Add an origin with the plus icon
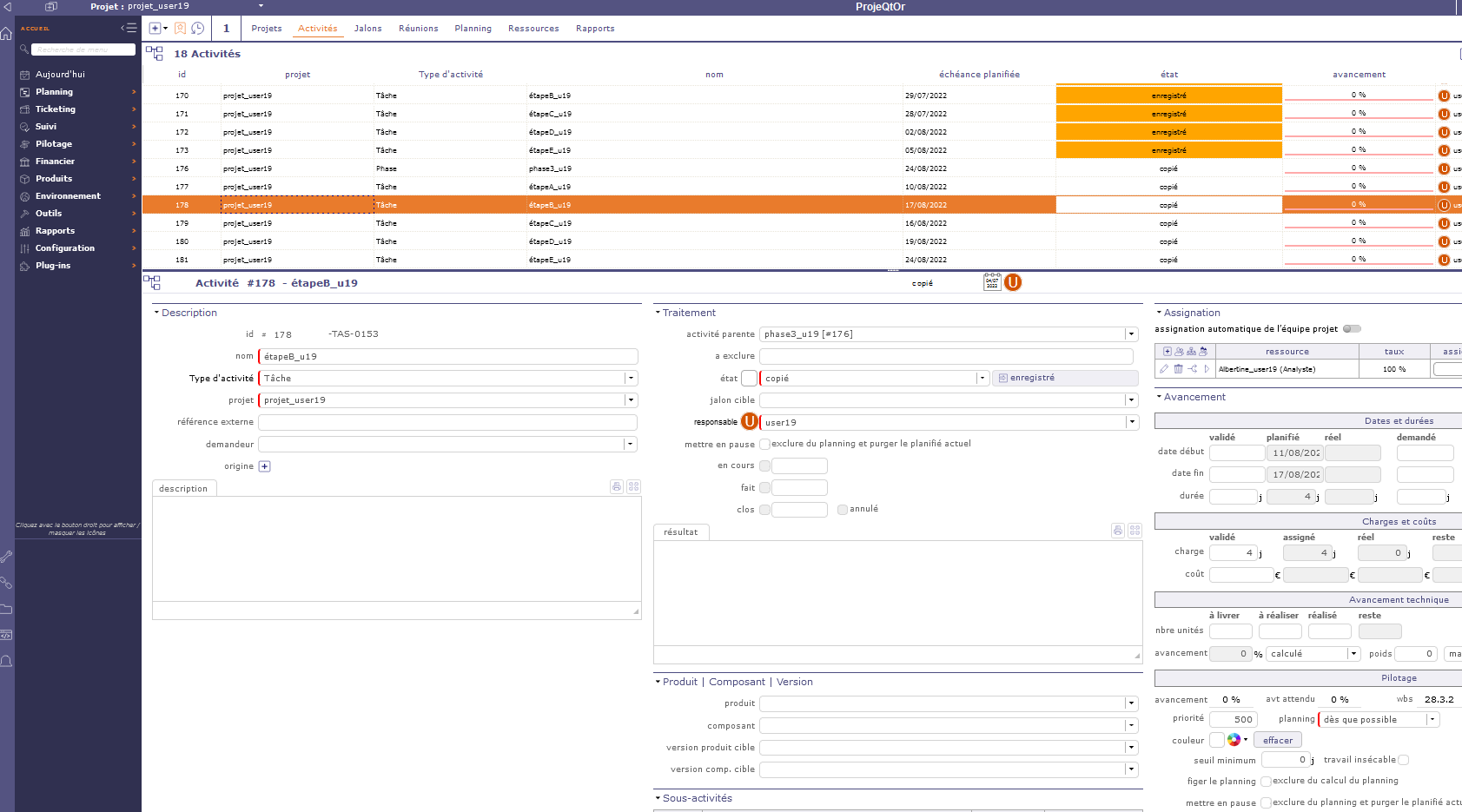Image resolution: width=1462 pixels, height=812 pixels. (x=265, y=466)
